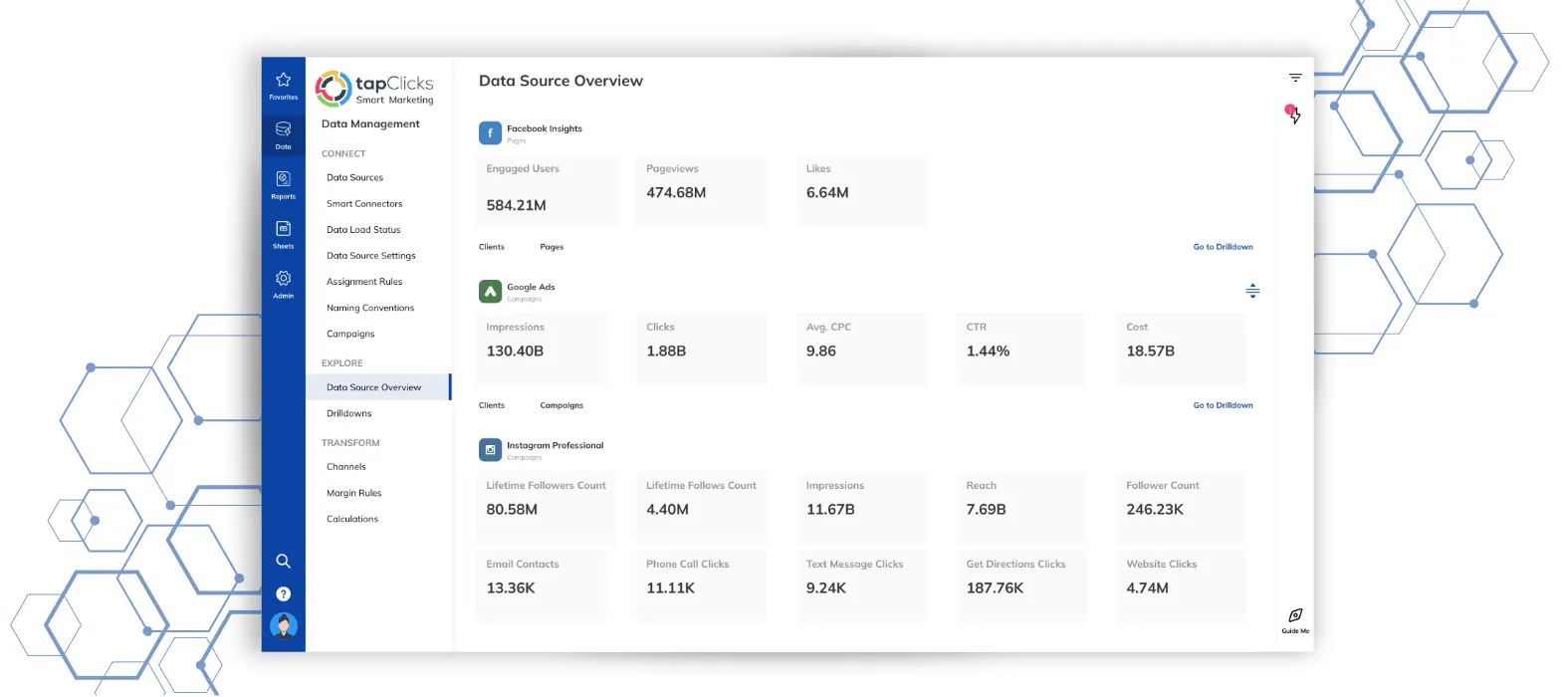Click the CONNECT section label
The width and height of the screenshot is (1568, 697).
click(x=343, y=153)
